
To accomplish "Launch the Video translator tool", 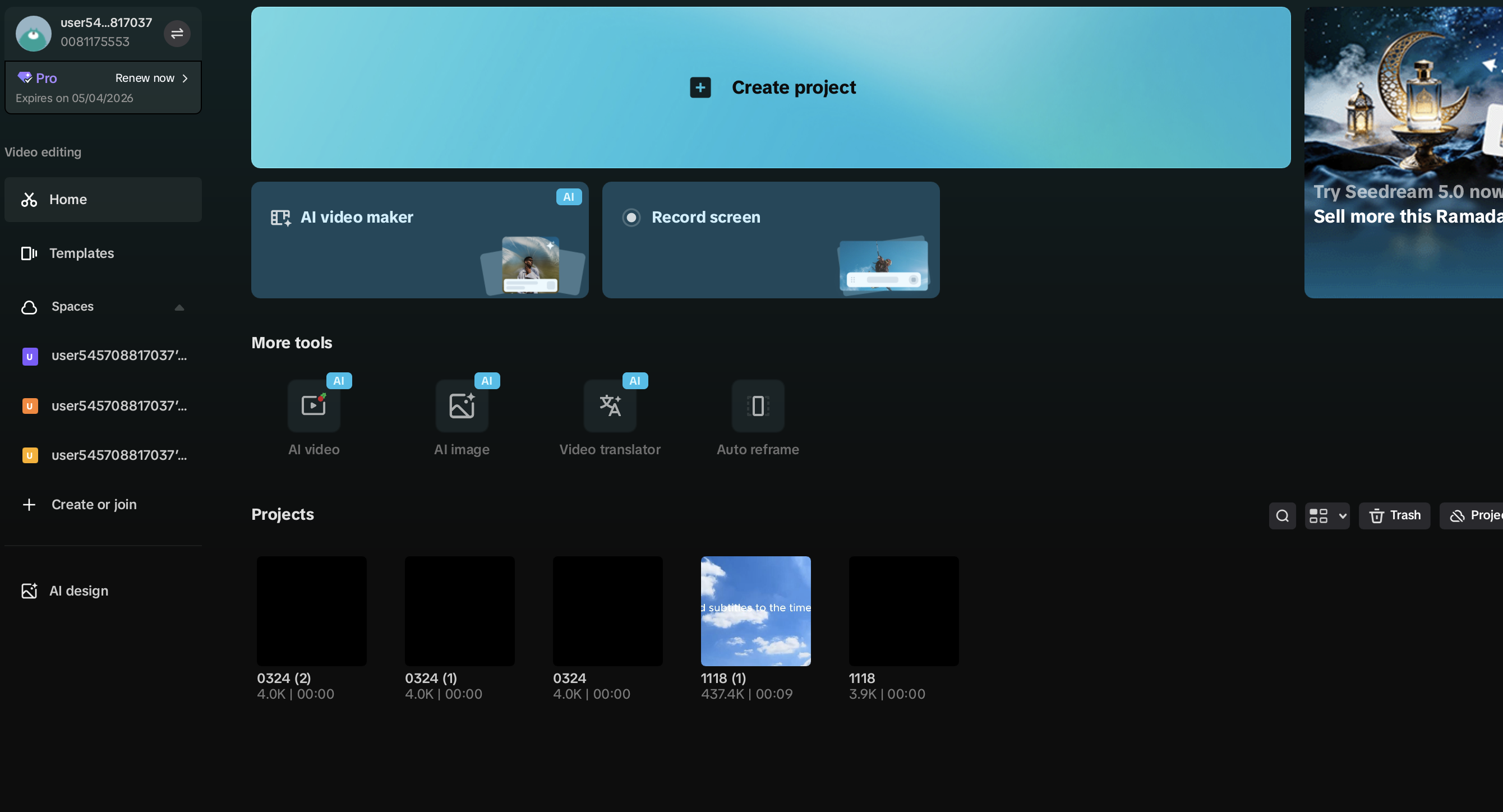I will tap(610, 407).
